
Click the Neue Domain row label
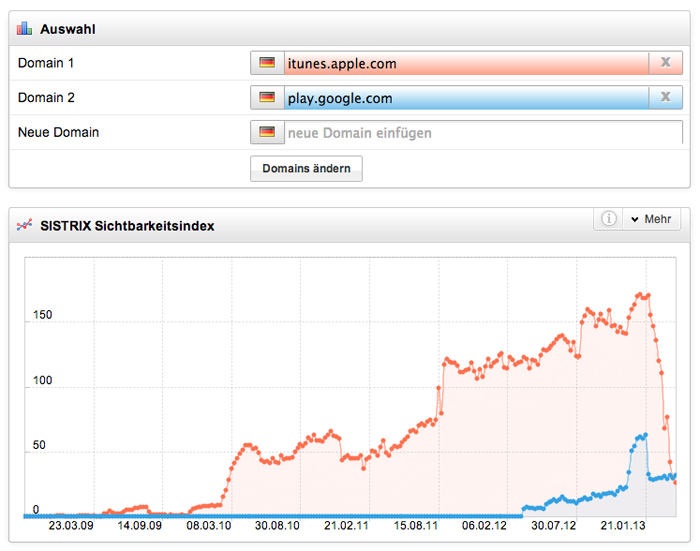(x=58, y=132)
